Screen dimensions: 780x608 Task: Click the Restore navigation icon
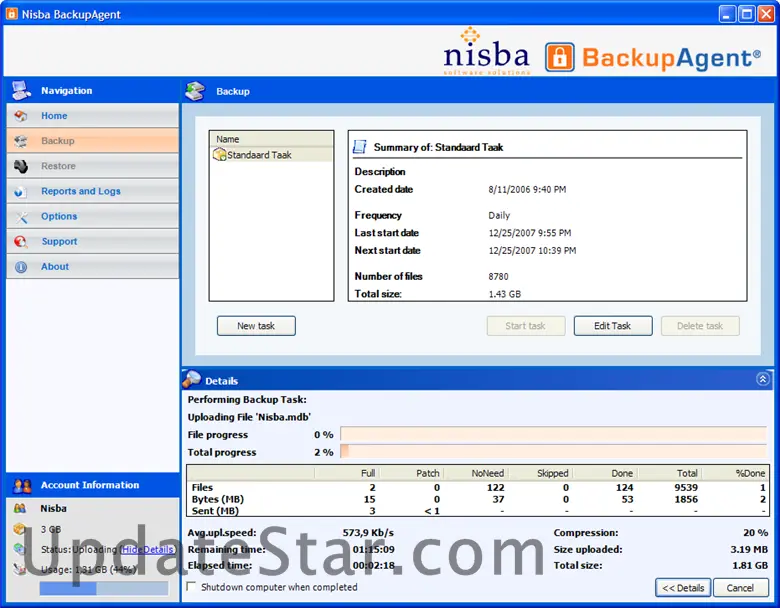[x=21, y=166]
